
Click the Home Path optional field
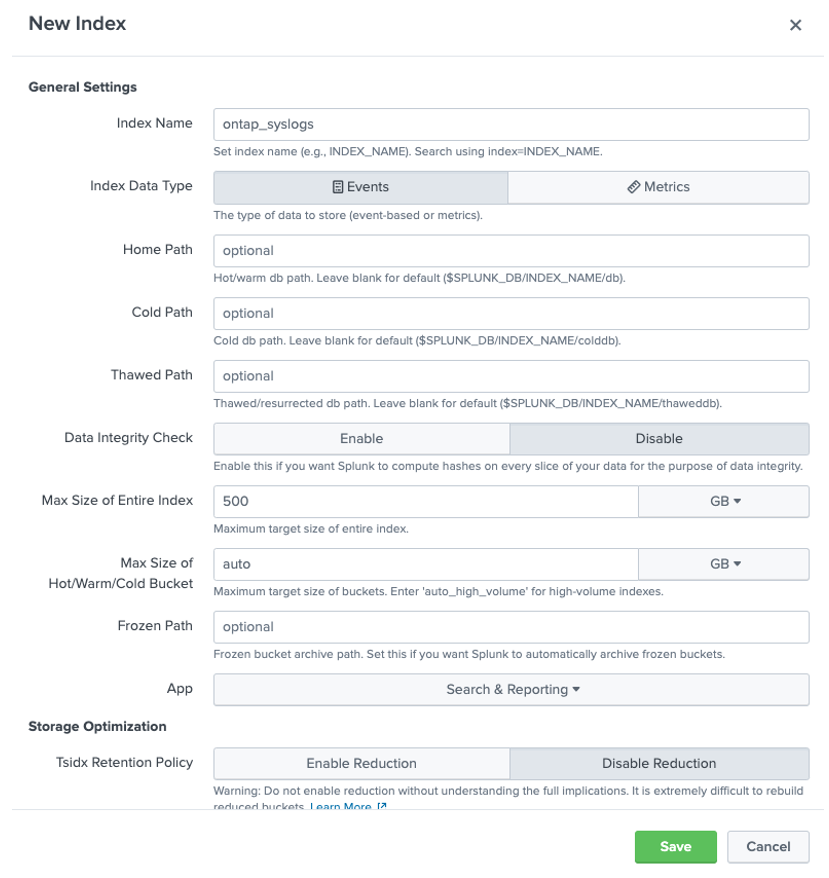[510, 250]
